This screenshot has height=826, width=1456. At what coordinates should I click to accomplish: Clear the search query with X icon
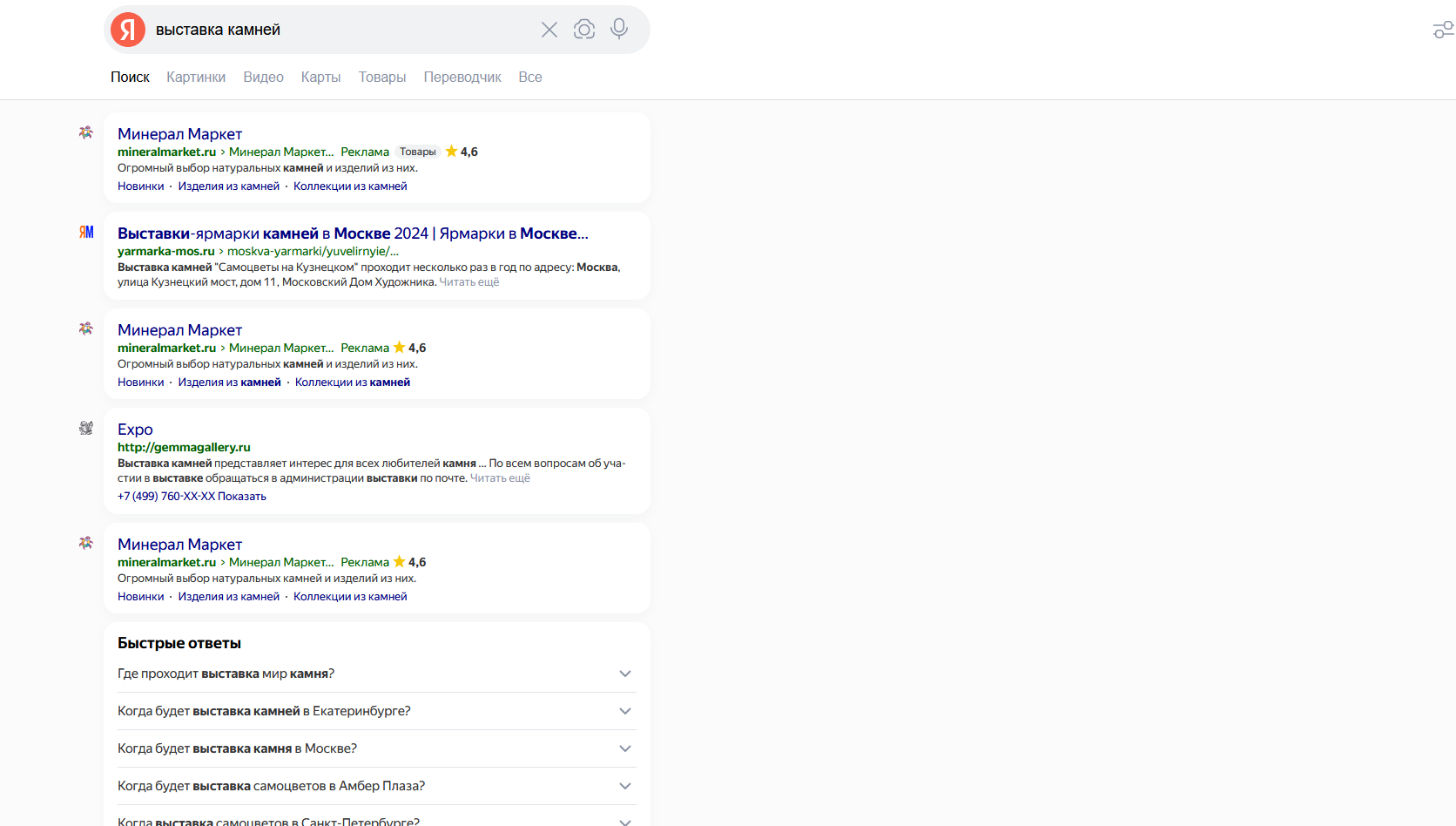(x=549, y=30)
